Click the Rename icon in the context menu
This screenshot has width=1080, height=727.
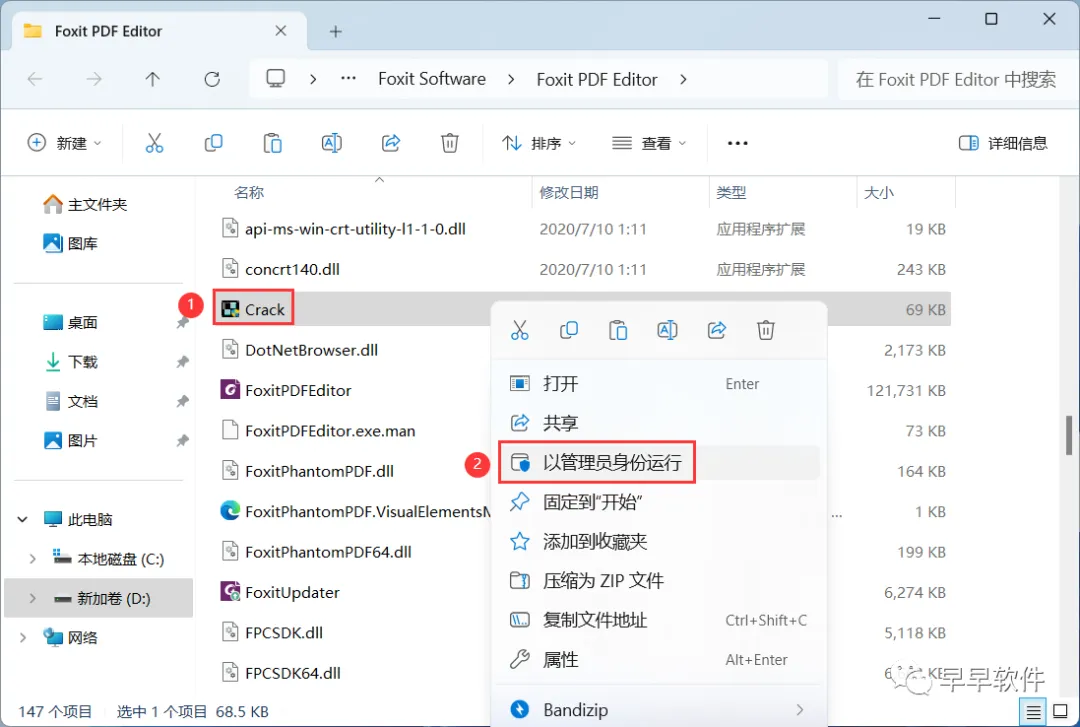(667, 330)
